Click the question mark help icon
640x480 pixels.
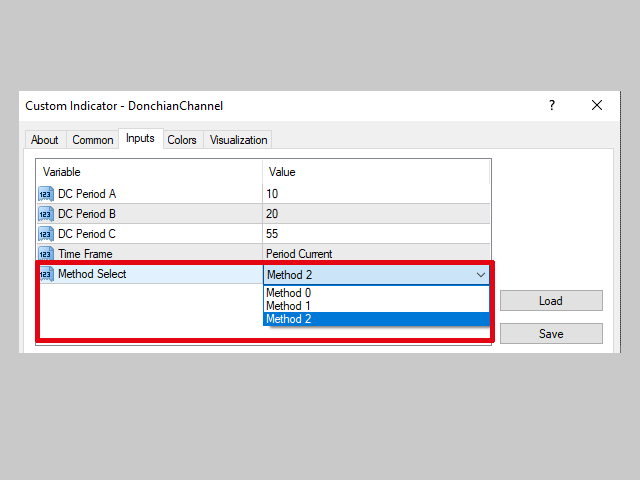tap(552, 105)
